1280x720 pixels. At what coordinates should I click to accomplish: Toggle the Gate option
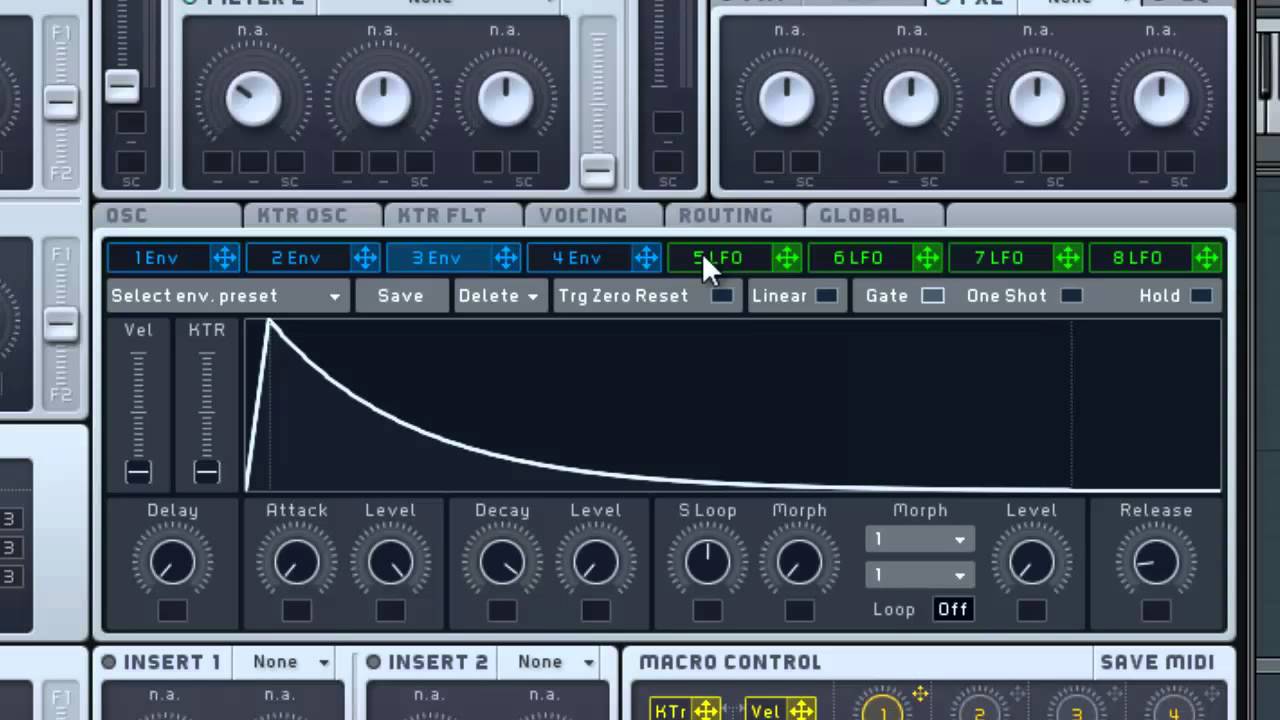(932, 296)
